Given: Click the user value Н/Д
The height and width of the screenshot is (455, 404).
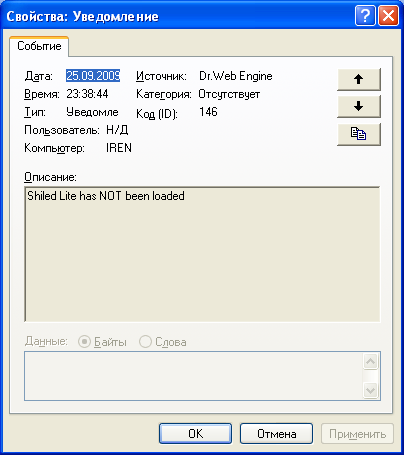Looking at the screenshot, I should [117, 130].
